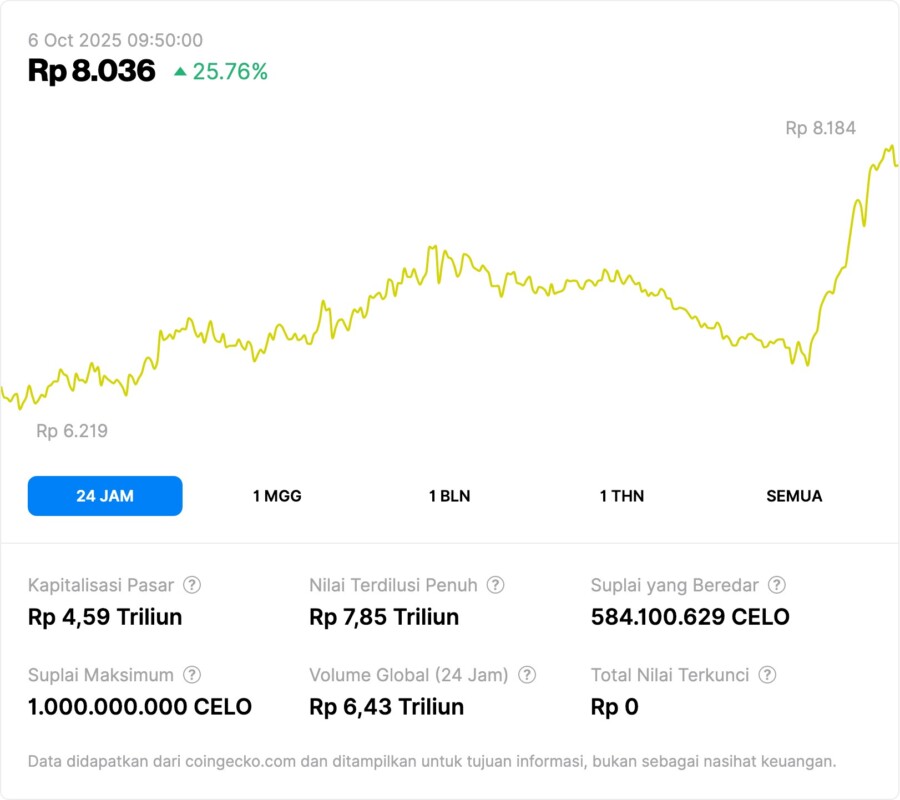Click the 25.76% change percentage
This screenshot has height=800, width=900.
230,71
